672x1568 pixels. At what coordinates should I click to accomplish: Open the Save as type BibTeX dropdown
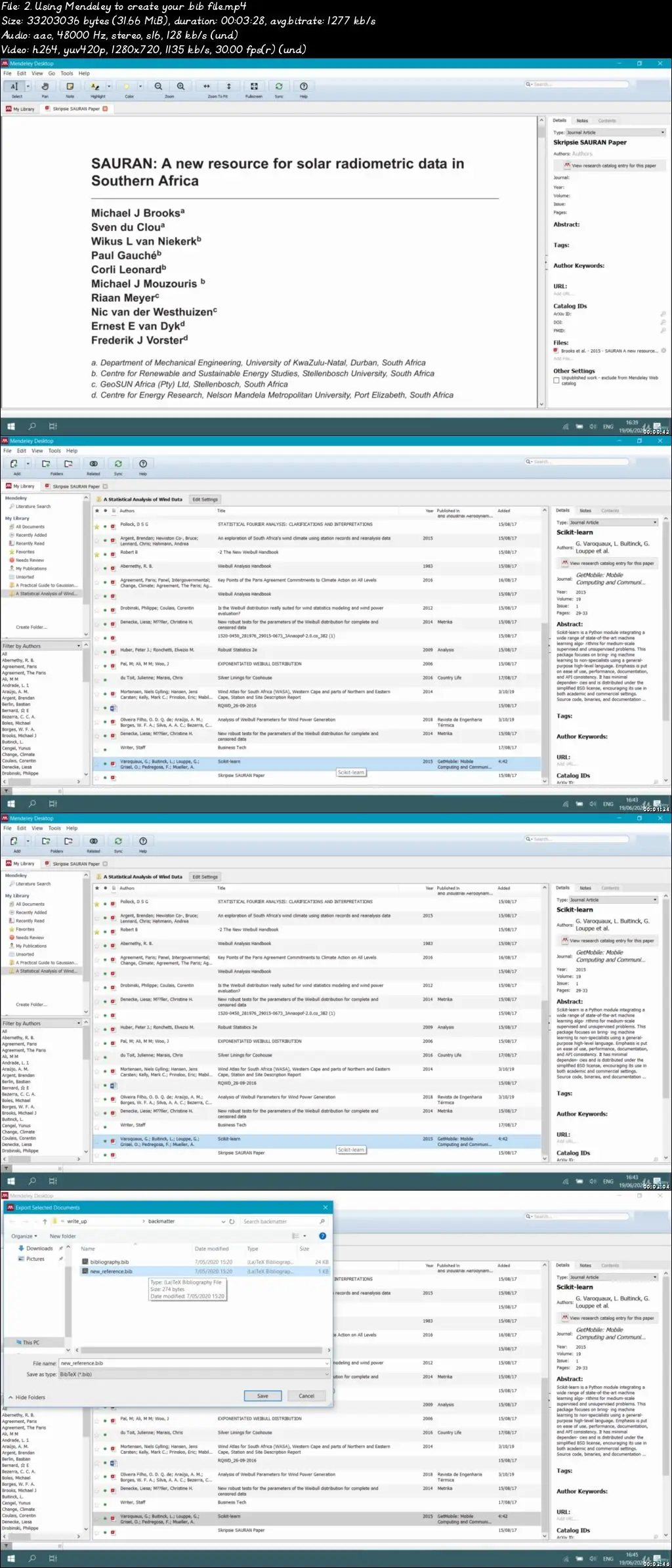[x=194, y=1374]
